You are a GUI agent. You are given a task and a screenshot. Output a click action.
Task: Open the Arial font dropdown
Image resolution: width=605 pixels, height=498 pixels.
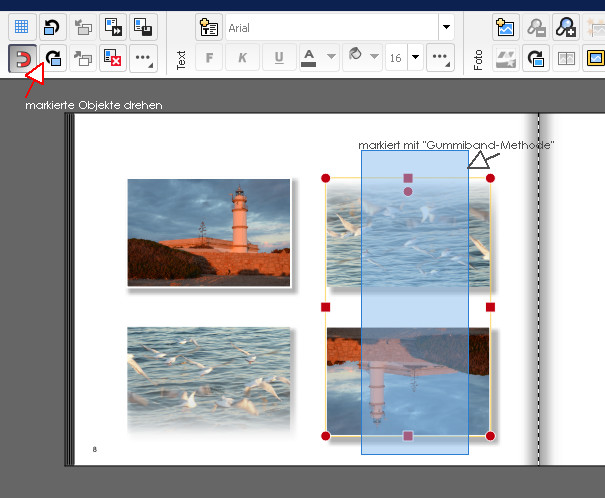pyautogui.click(x=446, y=27)
